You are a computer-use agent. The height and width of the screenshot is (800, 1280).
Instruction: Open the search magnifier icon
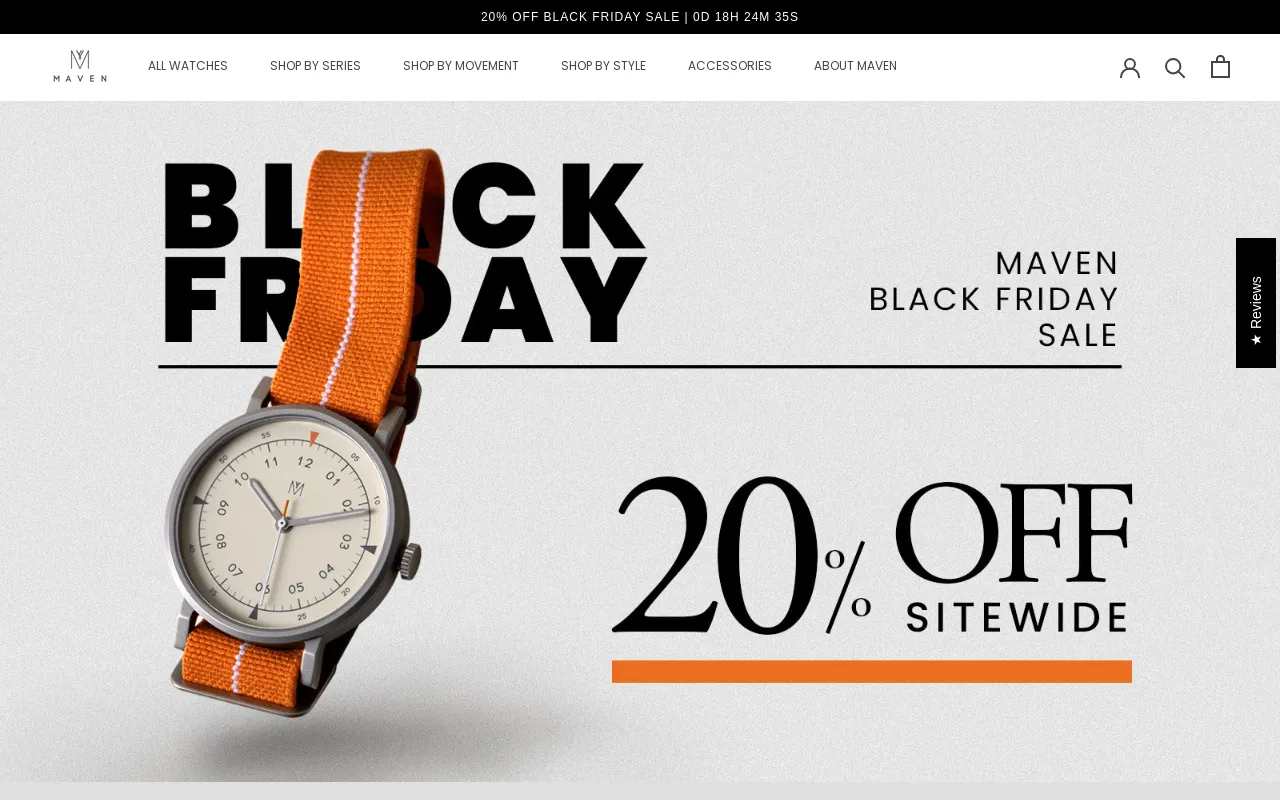(1175, 67)
